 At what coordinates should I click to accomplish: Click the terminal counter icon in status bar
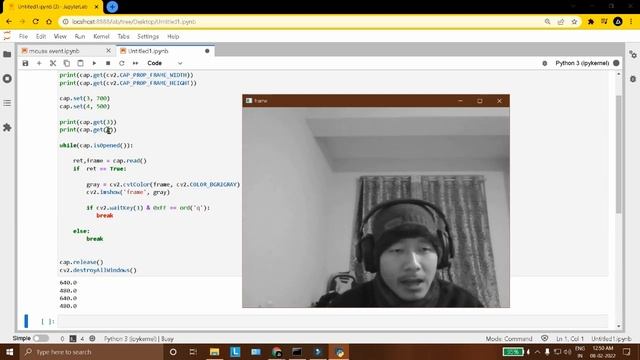[x=73, y=339]
